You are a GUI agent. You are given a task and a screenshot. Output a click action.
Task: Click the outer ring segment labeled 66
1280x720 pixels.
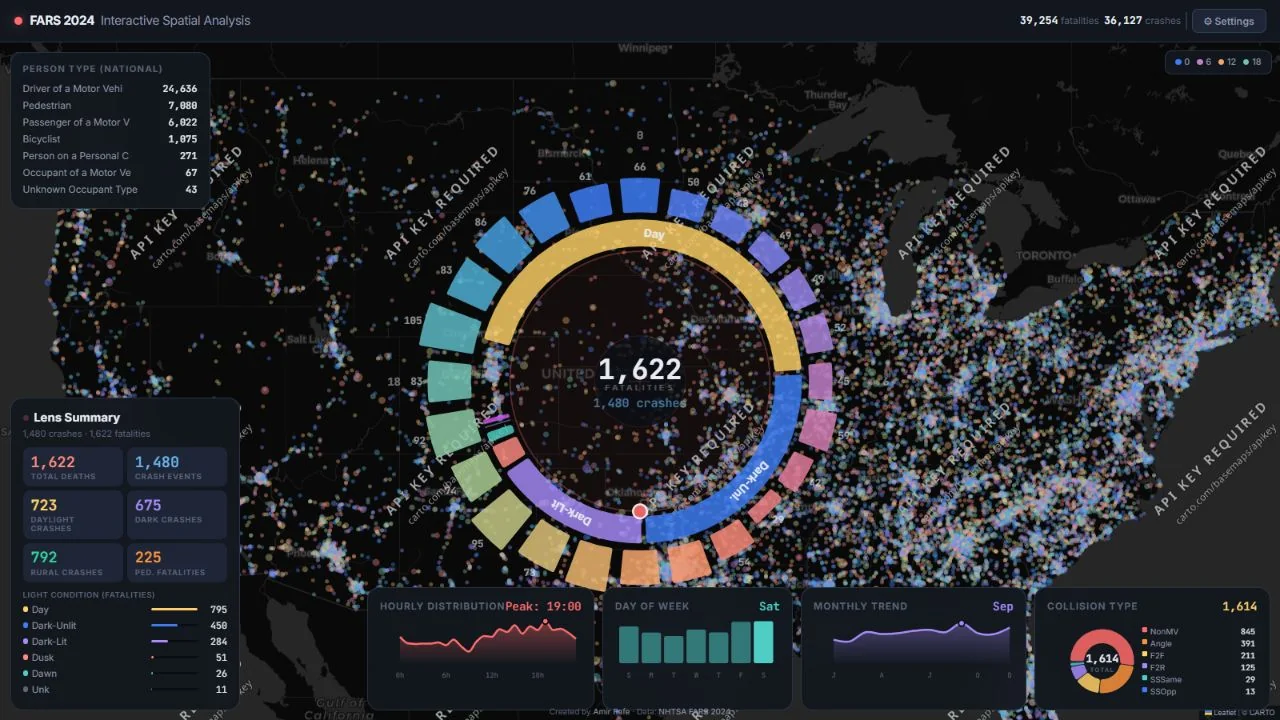[x=640, y=195]
